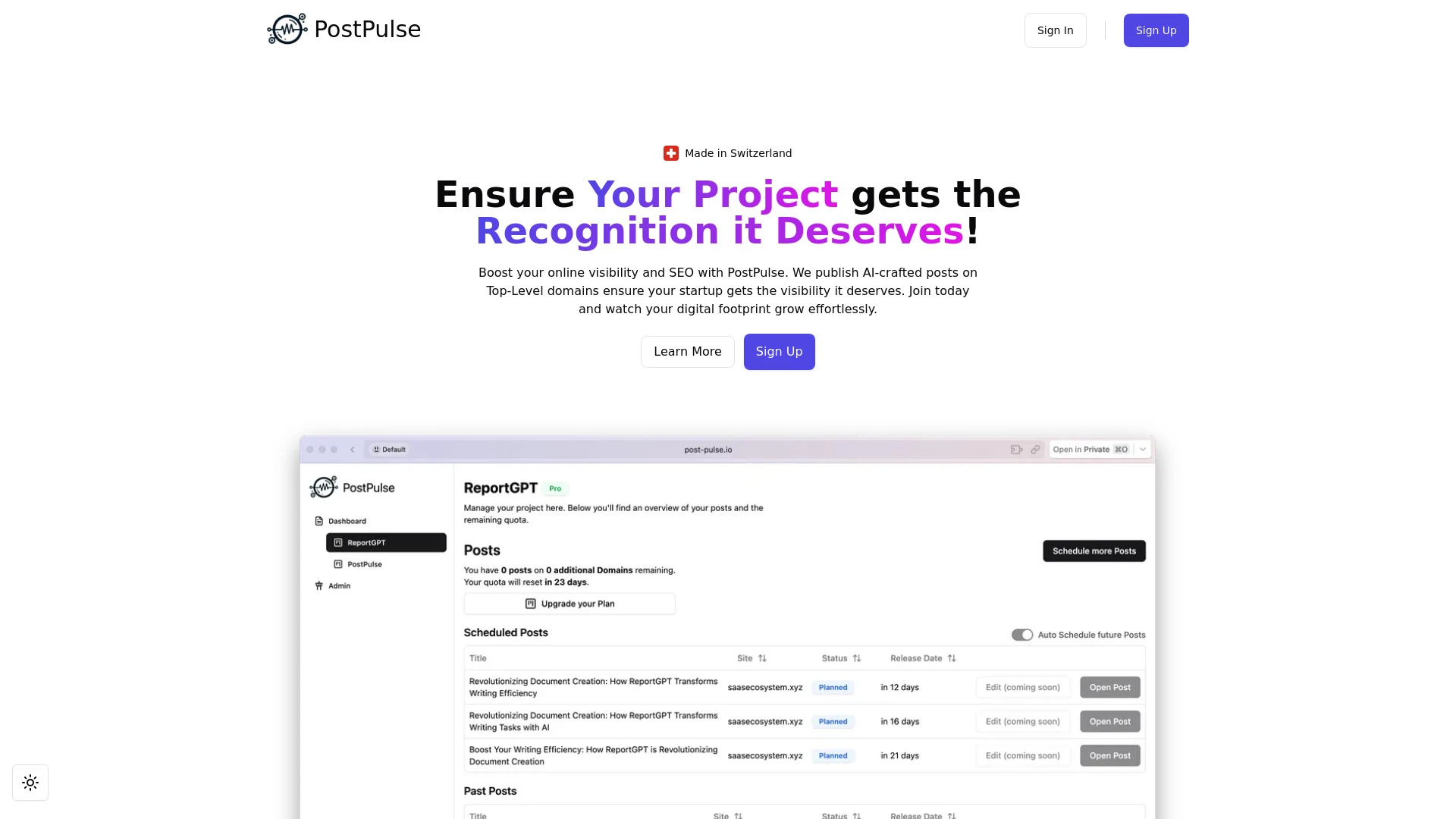Click the Upgrade your Plan icon
The width and height of the screenshot is (1456, 819).
[531, 603]
